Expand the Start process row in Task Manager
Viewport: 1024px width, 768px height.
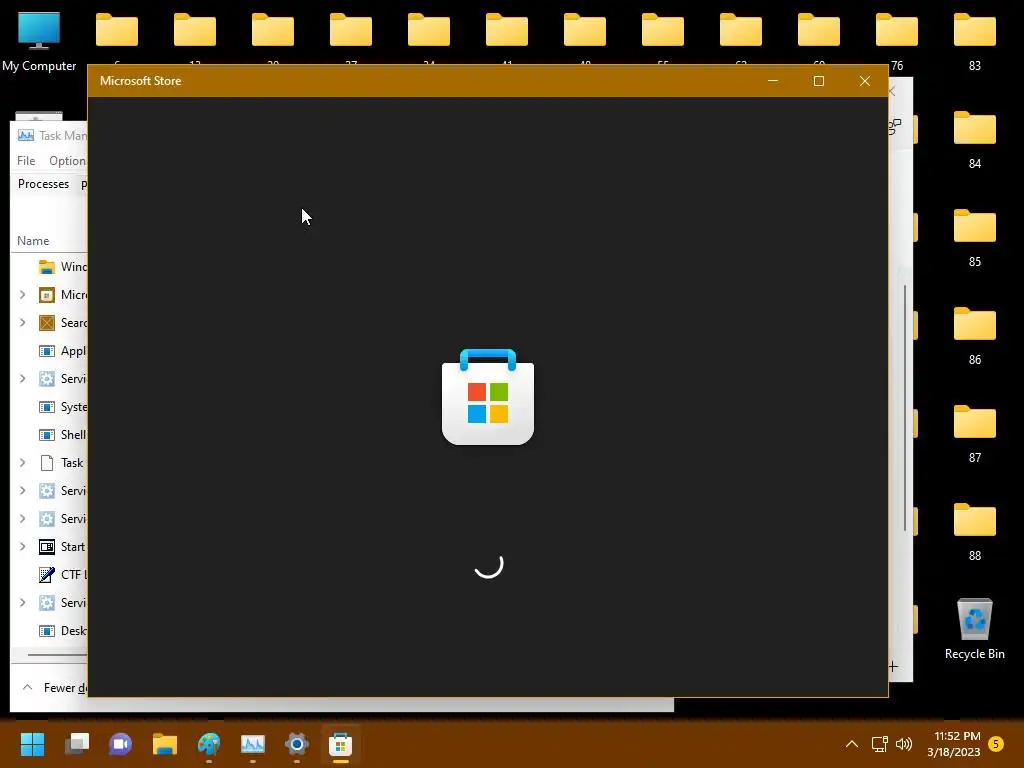[x=22, y=547]
